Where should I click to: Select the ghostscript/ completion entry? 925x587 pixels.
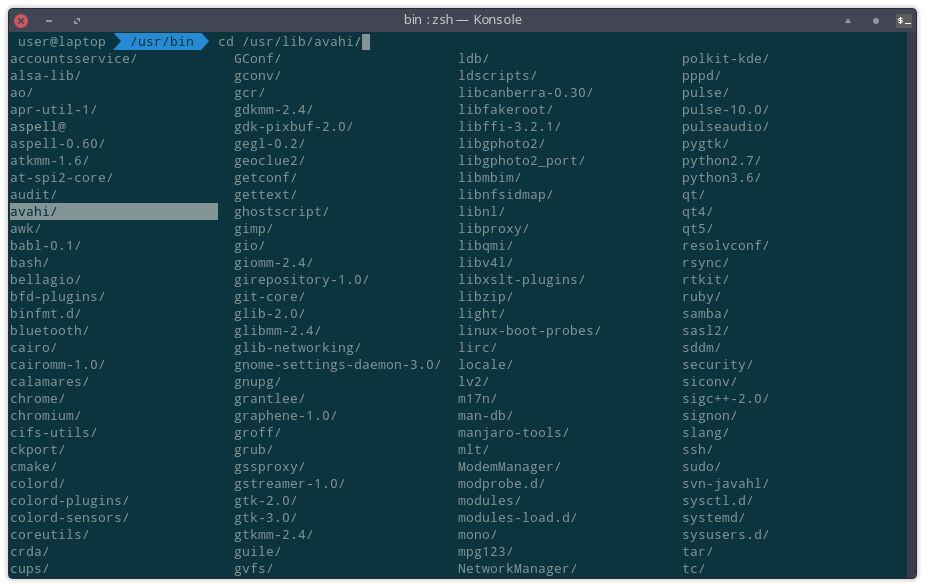[x=281, y=212]
